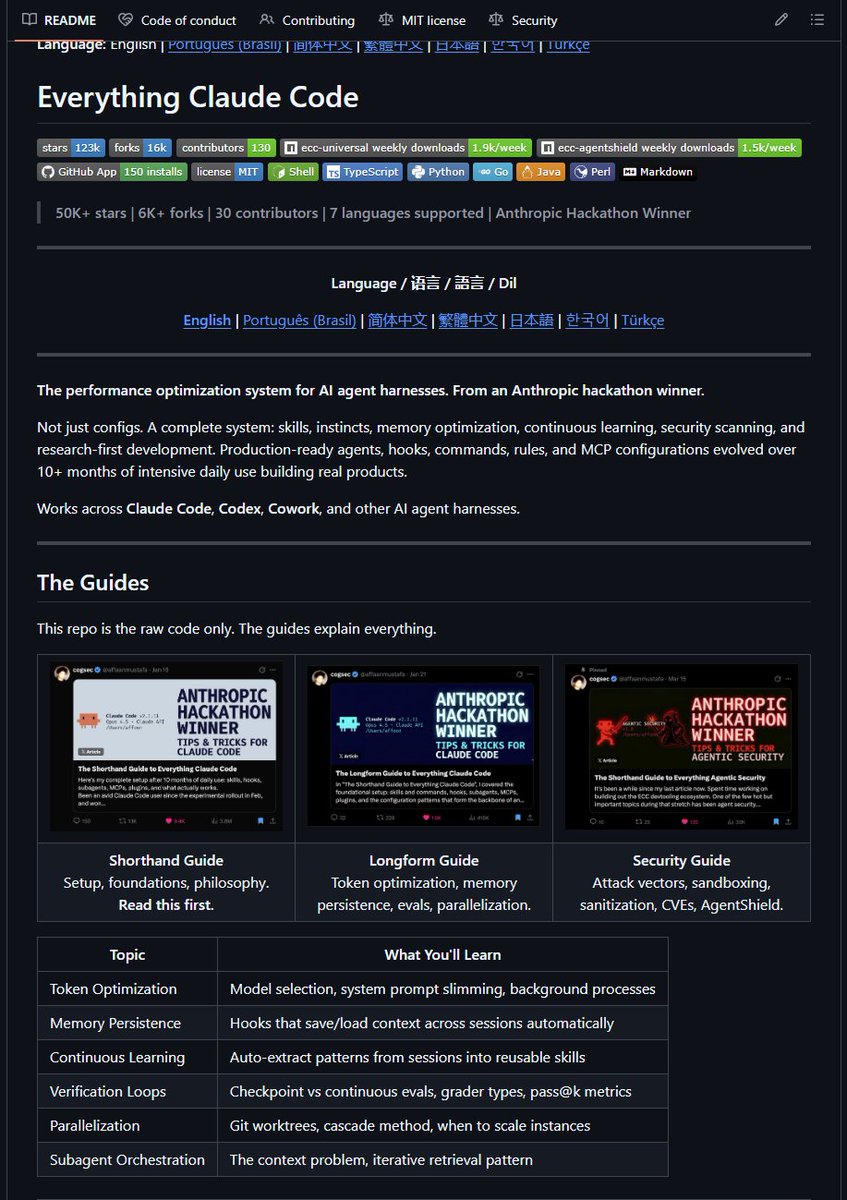
Task: Switch to Português (Brasil) in centered list
Action: tap(299, 320)
